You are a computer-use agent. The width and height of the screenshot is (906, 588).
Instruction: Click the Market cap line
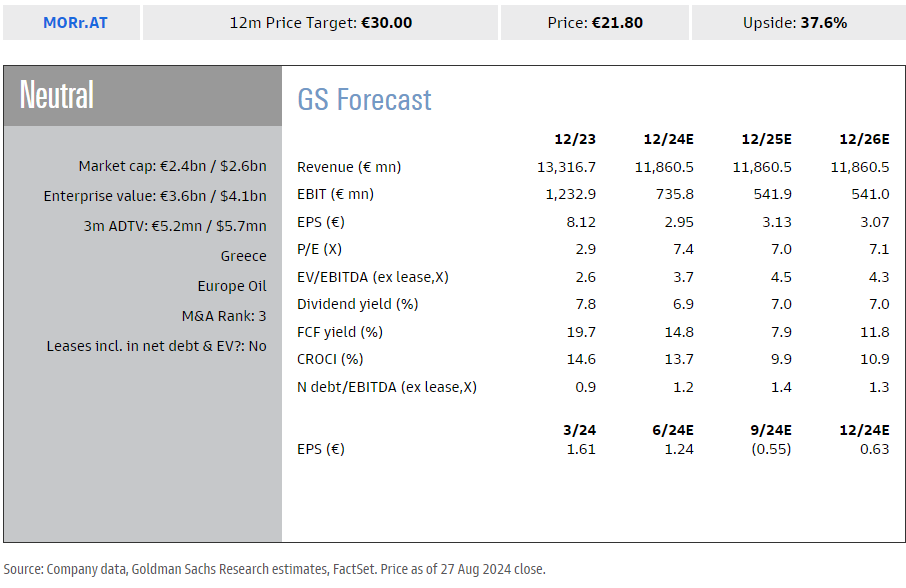pos(172,167)
